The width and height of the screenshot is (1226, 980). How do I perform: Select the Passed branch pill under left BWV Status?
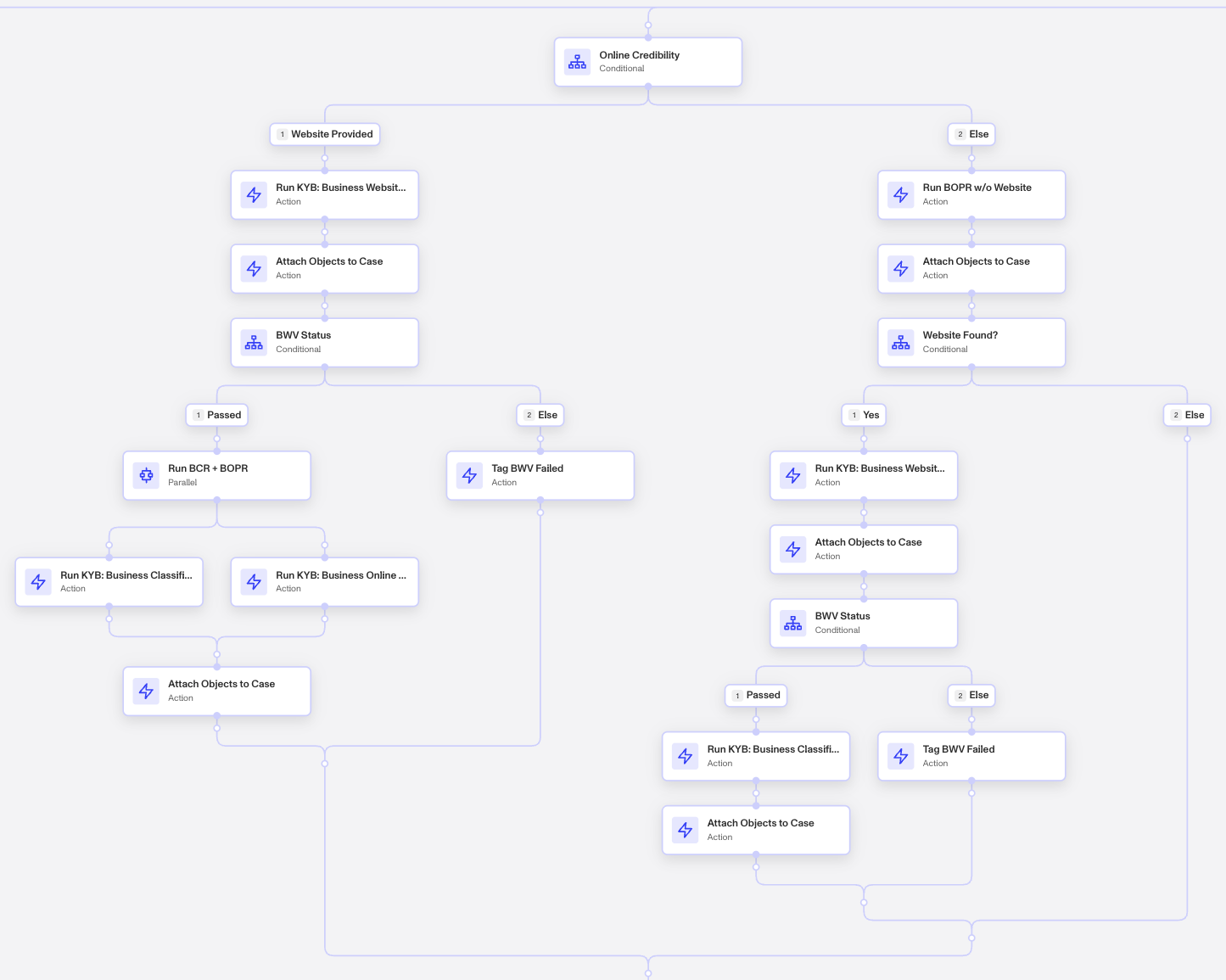point(216,415)
